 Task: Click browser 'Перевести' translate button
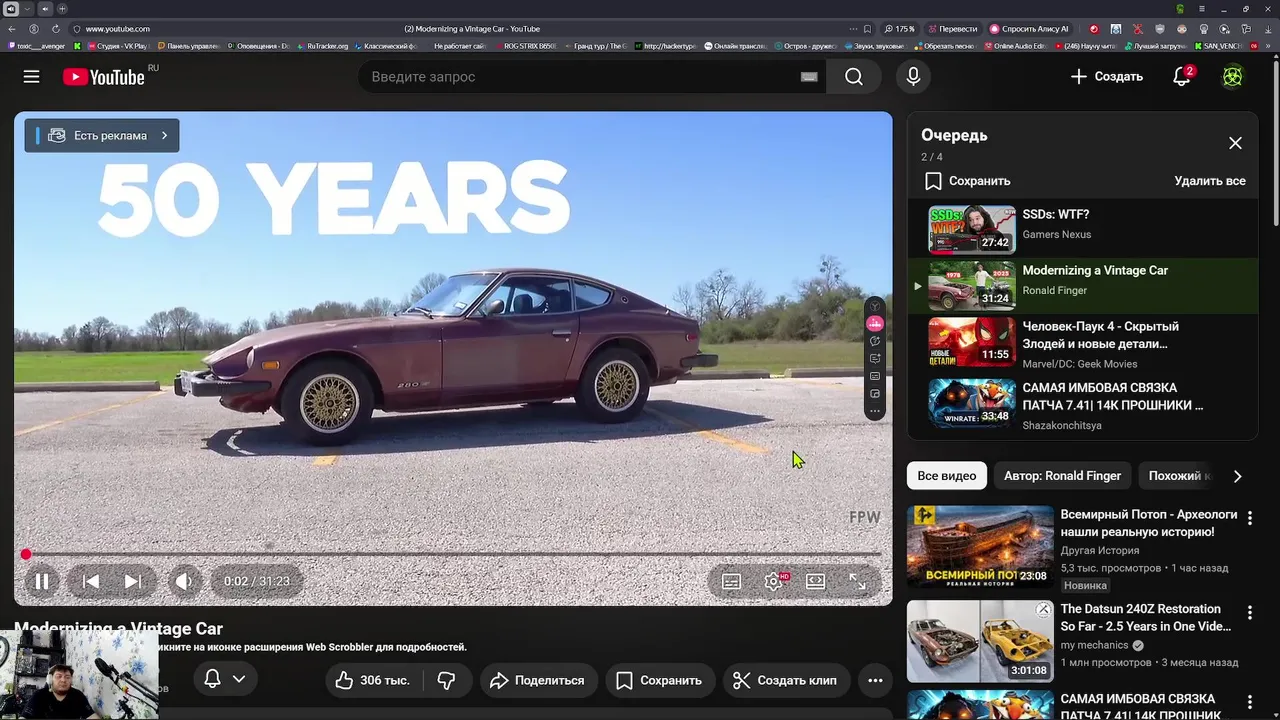[x=954, y=29]
